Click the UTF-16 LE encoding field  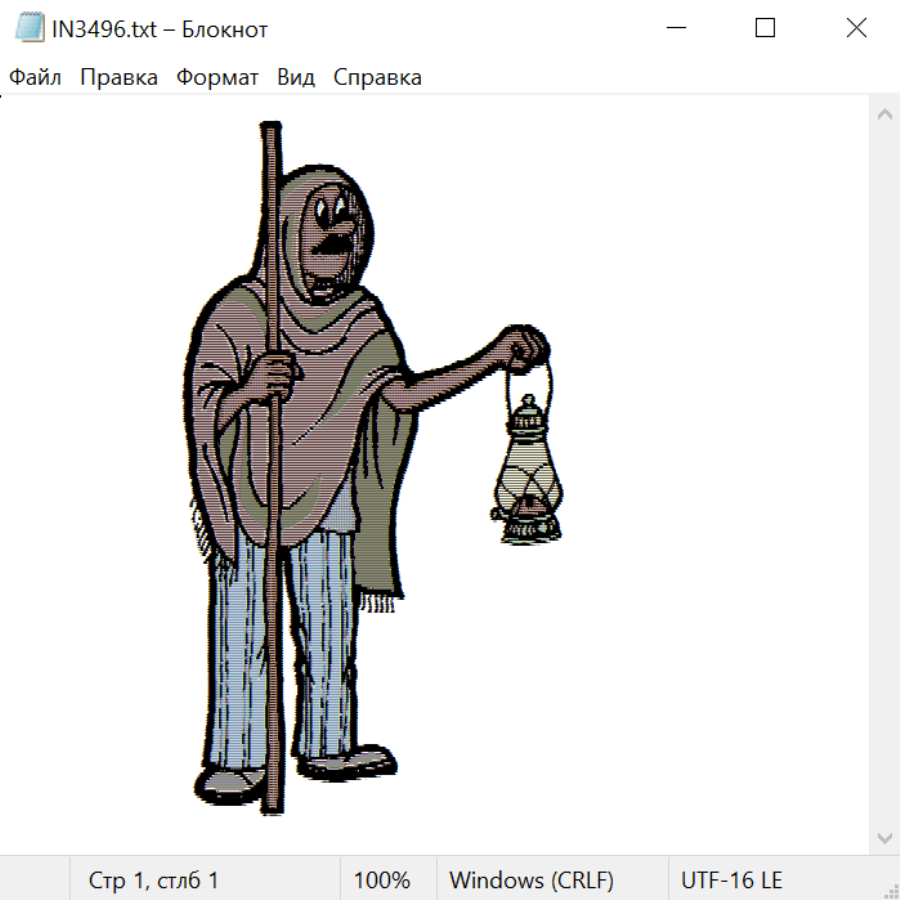point(731,880)
